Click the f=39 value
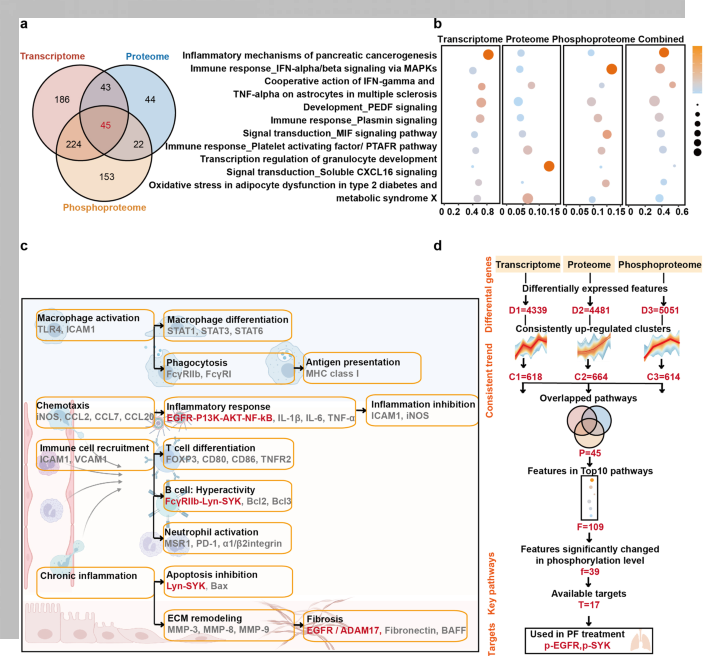The height and width of the screenshot is (656, 705). coord(589,571)
